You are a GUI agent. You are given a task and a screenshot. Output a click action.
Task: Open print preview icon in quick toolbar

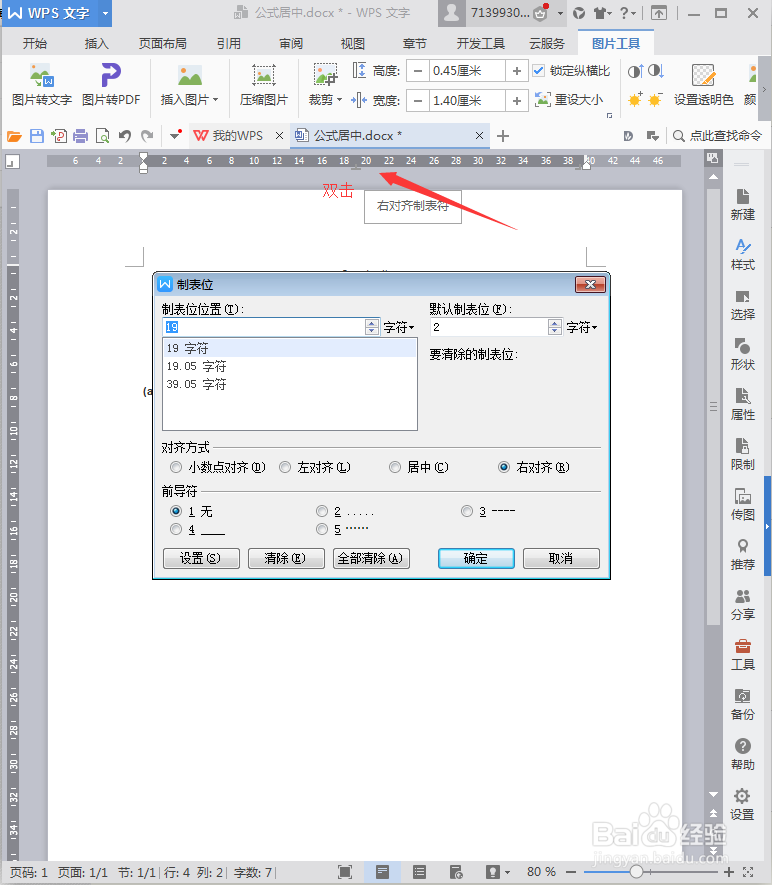pyautogui.click(x=103, y=136)
